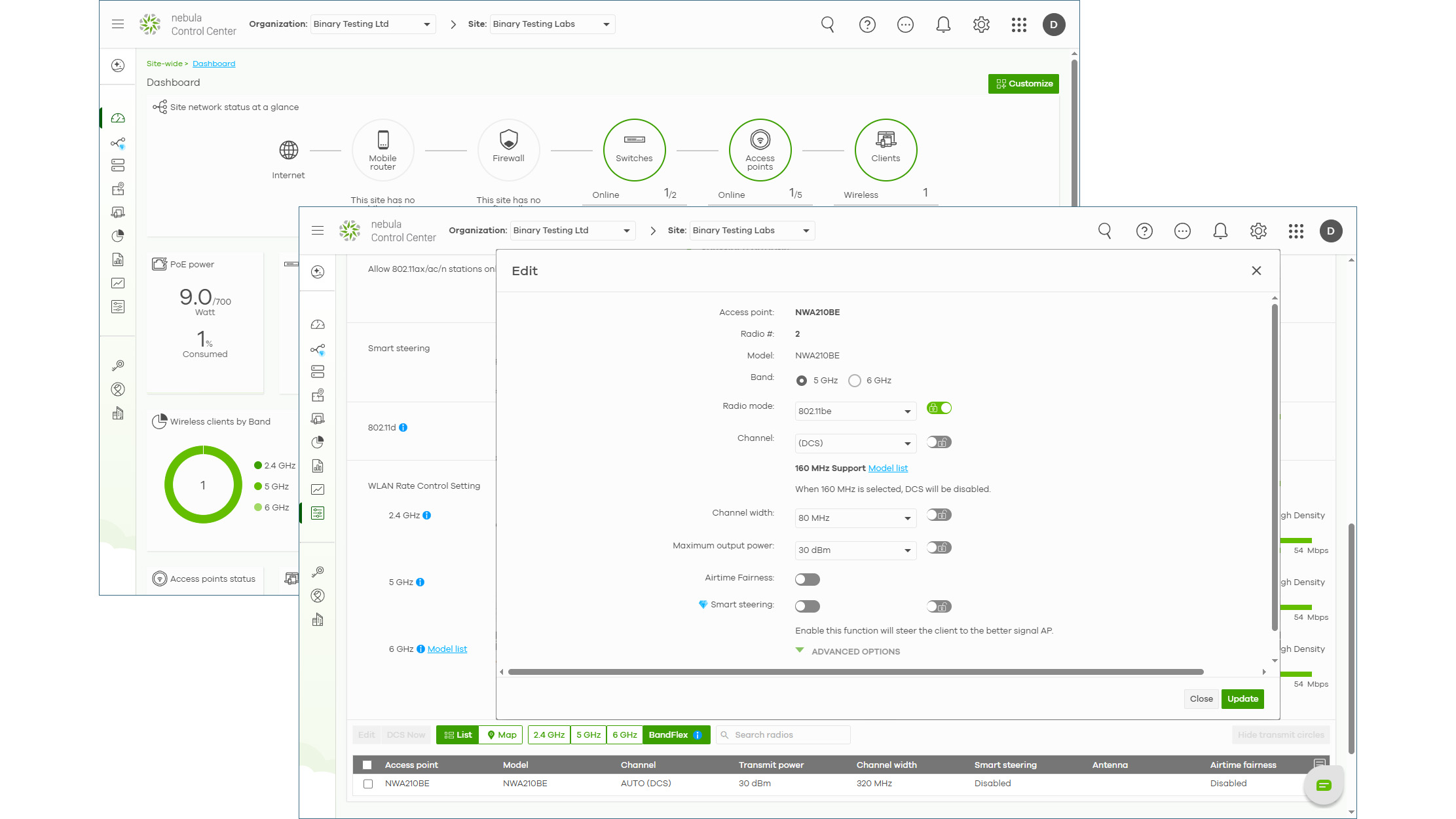Open the notifications bell

pos(1220,231)
